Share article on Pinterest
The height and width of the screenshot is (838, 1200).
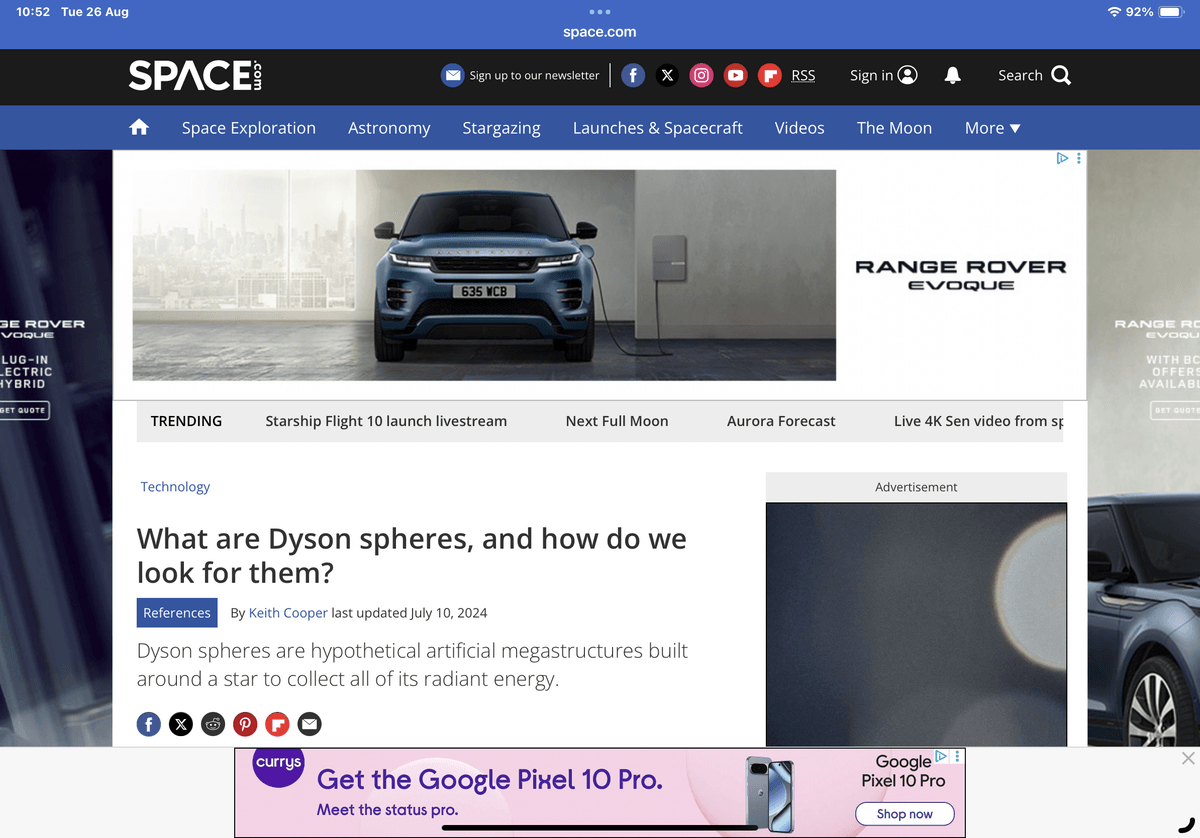pos(245,724)
